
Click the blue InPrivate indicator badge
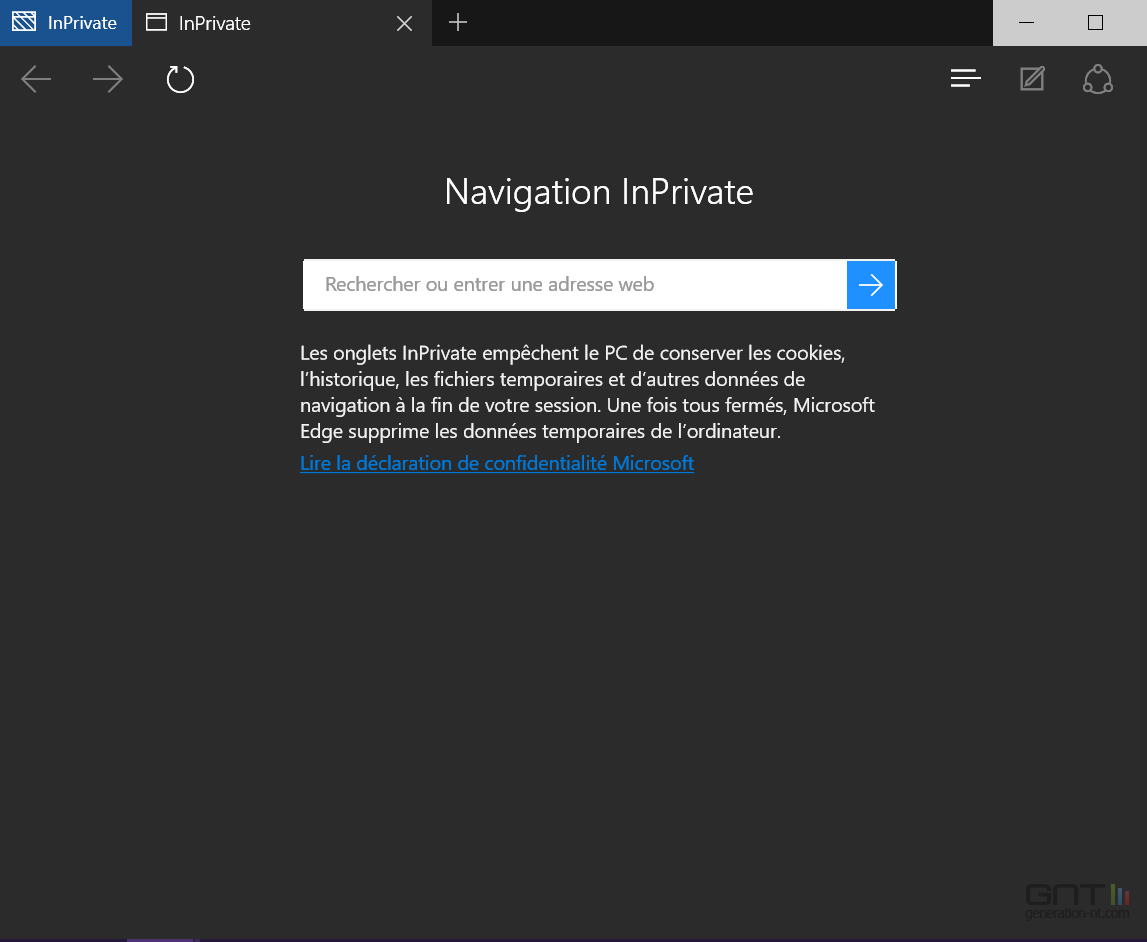[66, 23]
